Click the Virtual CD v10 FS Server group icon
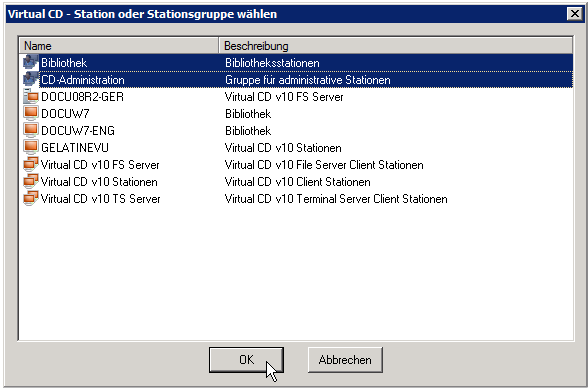 tap(31, 164)
